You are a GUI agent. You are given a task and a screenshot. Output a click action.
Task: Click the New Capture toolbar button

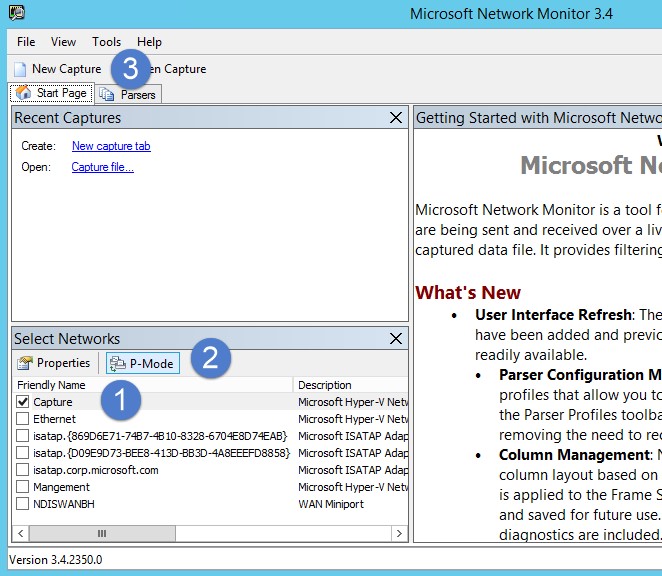57,69
